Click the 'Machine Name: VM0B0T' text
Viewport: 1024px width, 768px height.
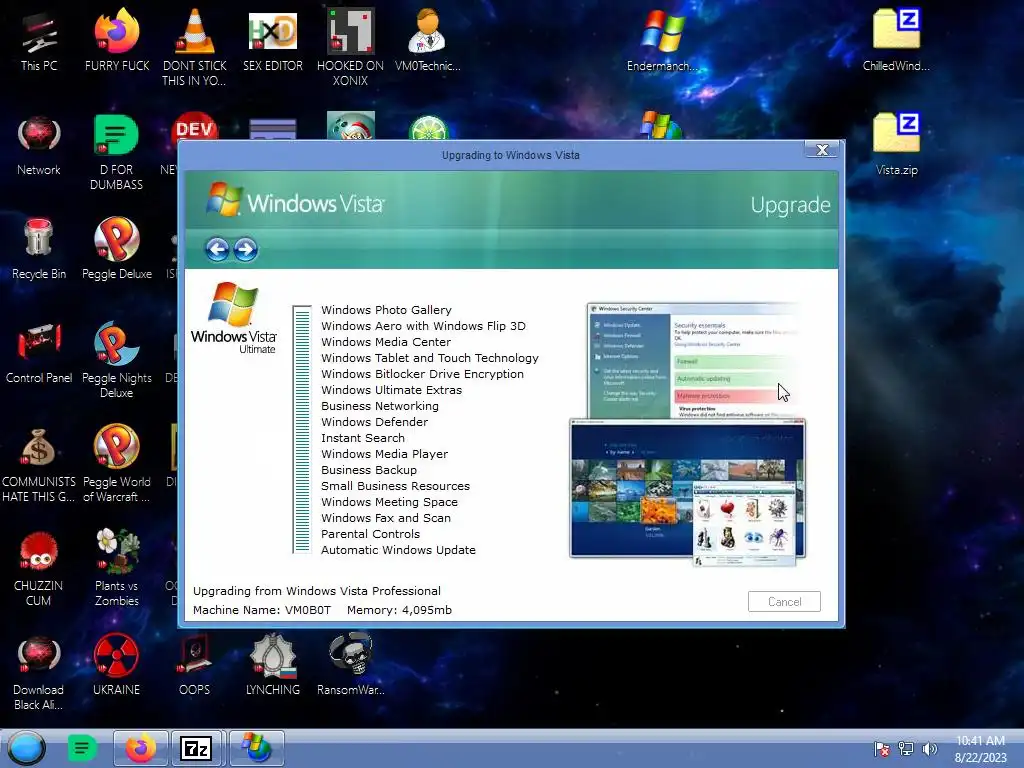pyautogui.click(x=262, y=610)
